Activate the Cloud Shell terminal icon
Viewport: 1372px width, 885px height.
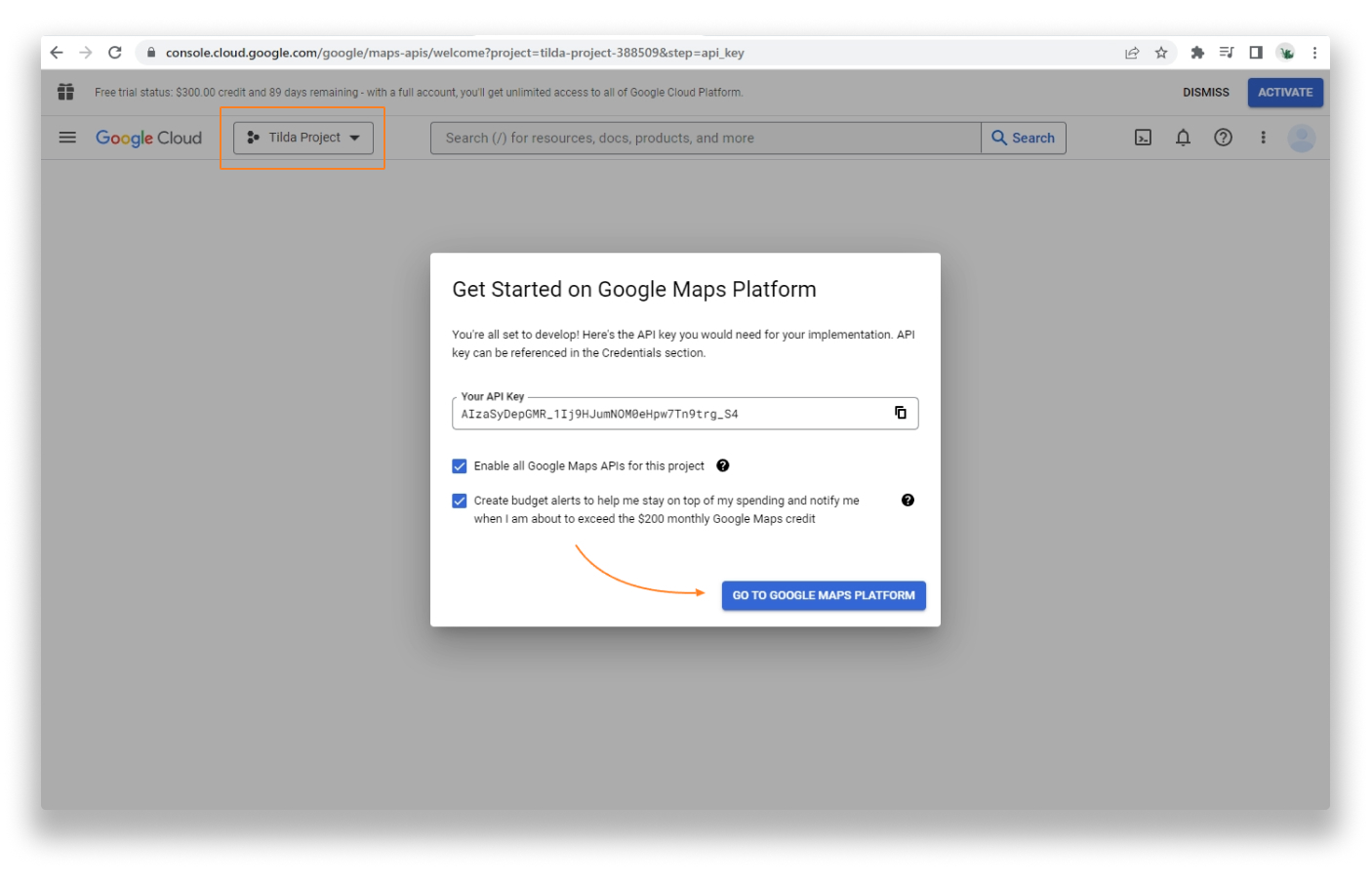(x=1143, y=138)
